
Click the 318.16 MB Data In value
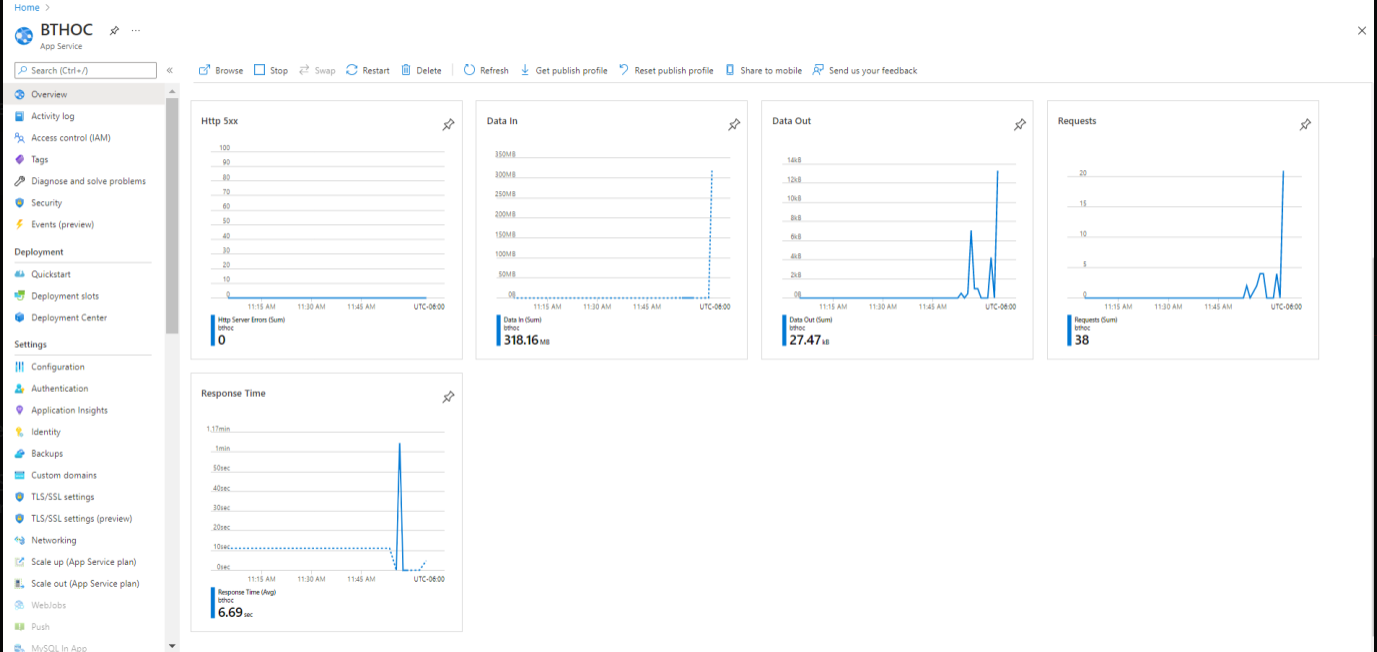(528, 340)
